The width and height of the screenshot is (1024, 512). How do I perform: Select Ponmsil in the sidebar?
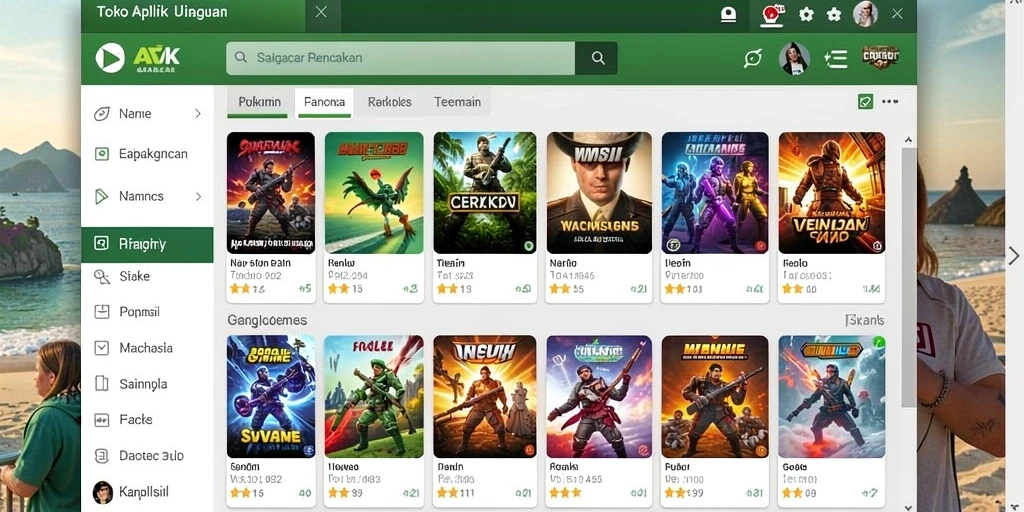148,312
